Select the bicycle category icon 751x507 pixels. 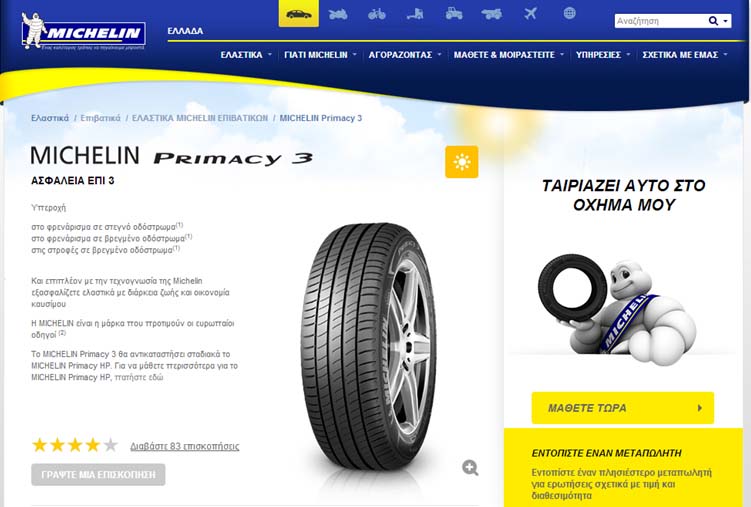click(x=376, y=14)
